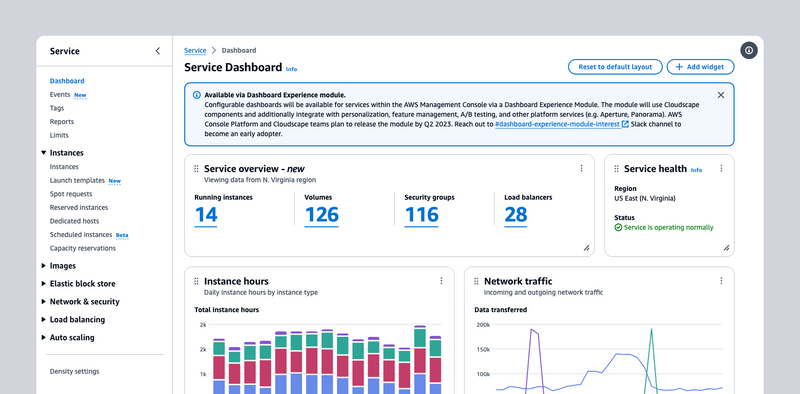The height and width of the screenshot is (394, 800).
Task: Click the Service health drag handle
Action: pyautogui.click(x=616, y=169)
